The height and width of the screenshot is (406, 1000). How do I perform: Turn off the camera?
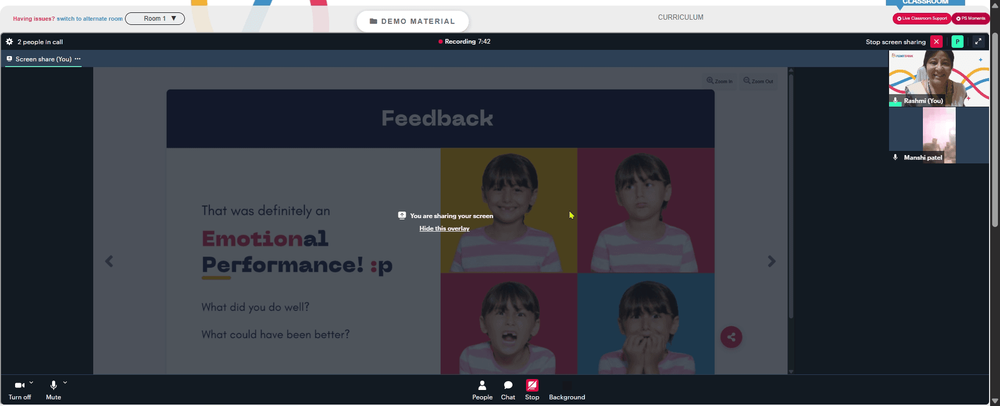pos(19,390)
